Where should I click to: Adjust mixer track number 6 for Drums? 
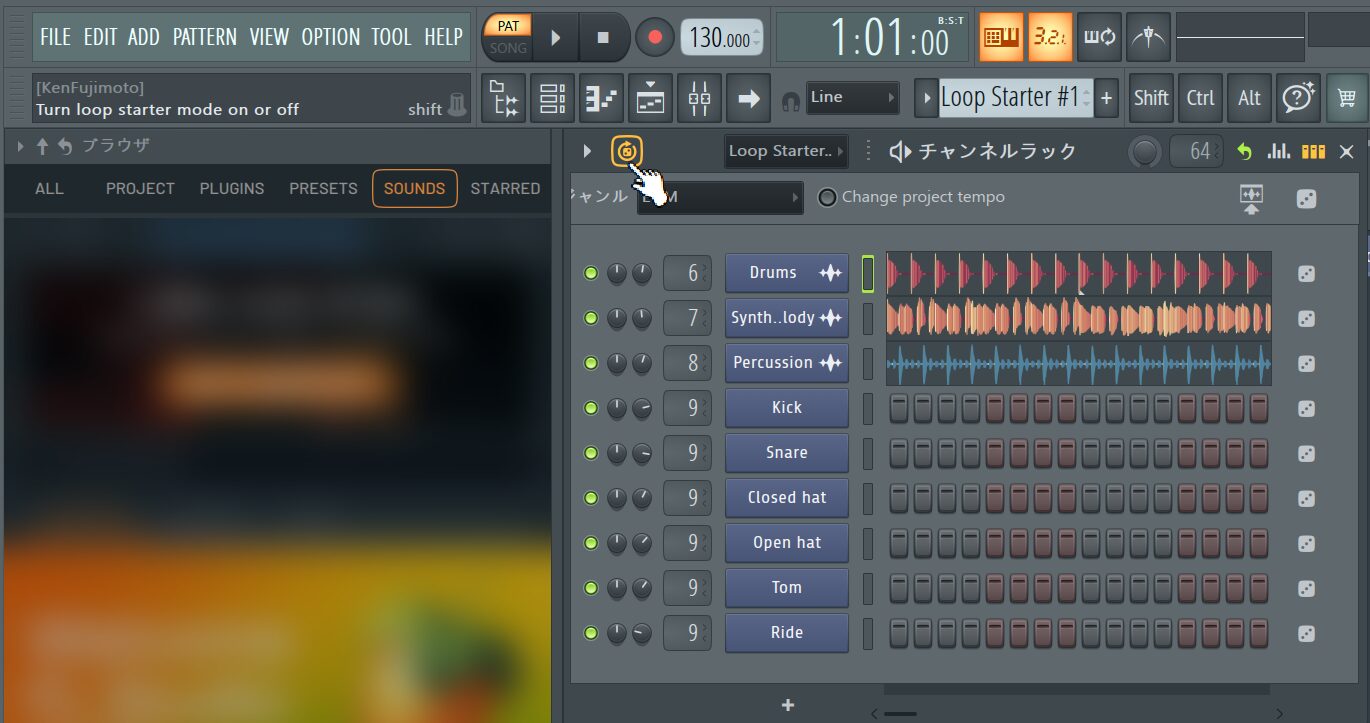[687, 273]
